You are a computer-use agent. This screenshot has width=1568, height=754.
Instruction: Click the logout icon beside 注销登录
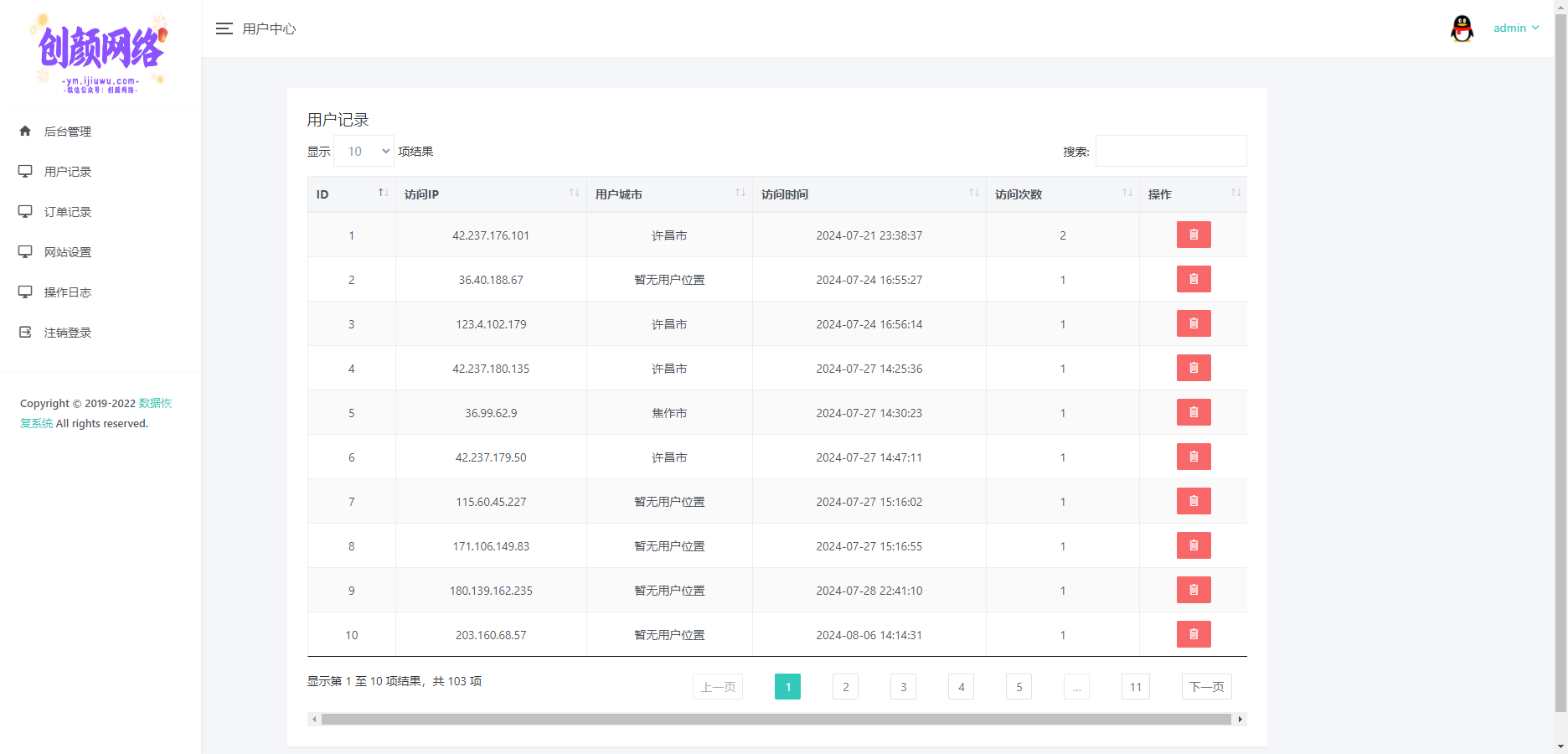[x=25, y=333]
